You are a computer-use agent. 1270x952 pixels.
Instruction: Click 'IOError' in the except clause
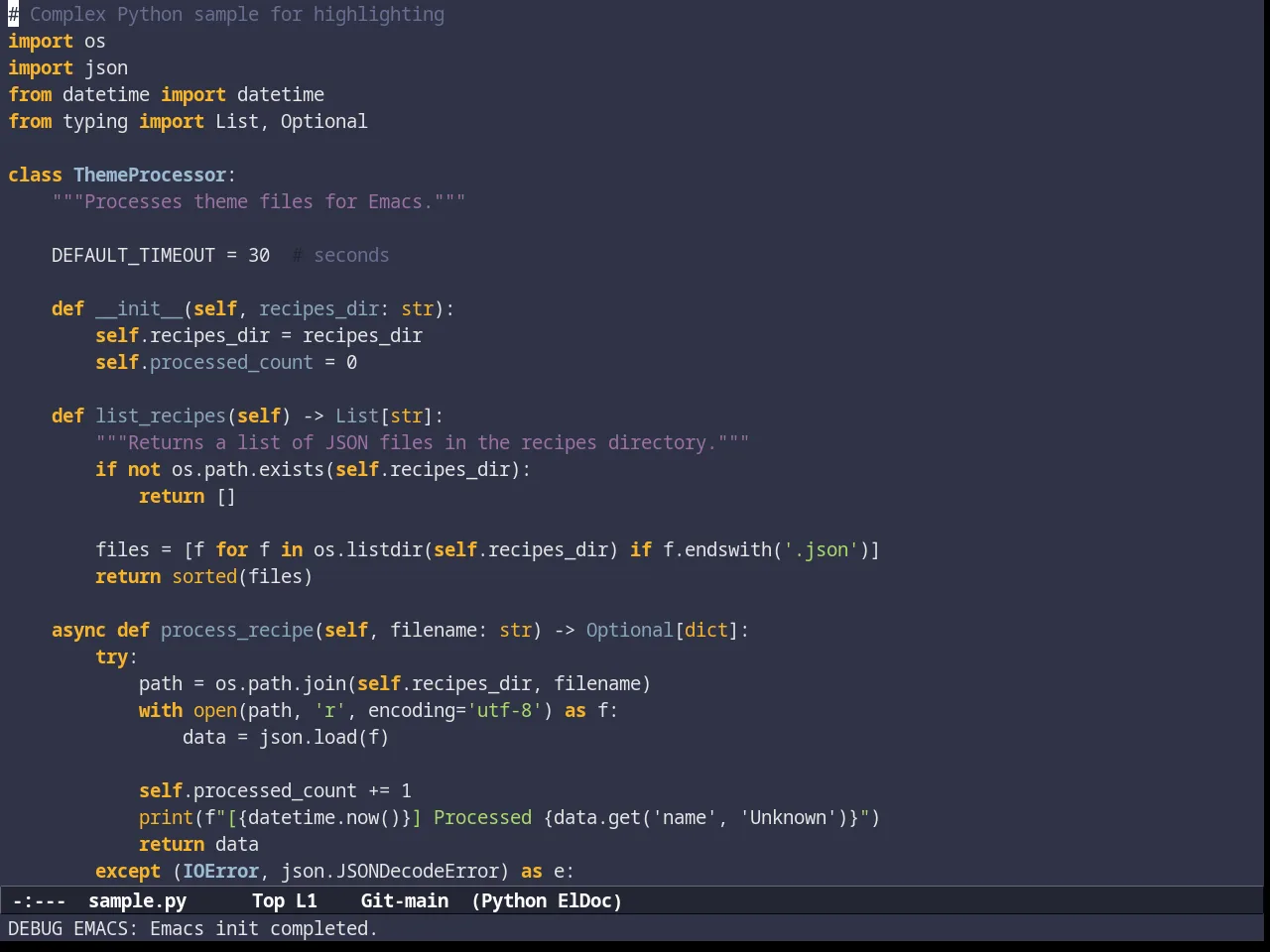[x=220, y=871]
